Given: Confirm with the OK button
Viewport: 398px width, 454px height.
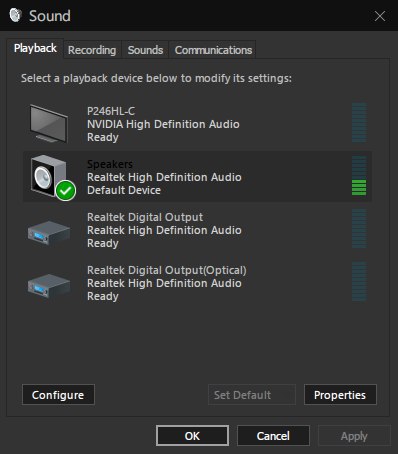Looking at the screenshot, I should click(192, 436).
